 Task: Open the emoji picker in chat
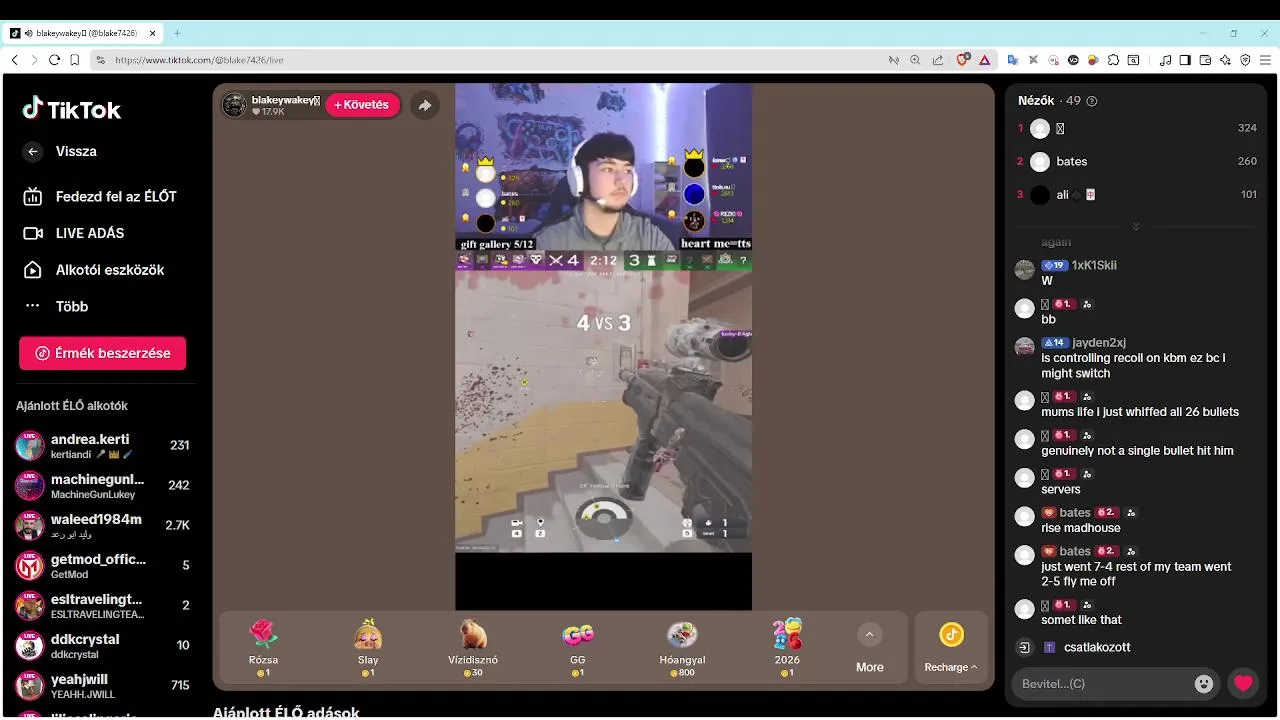point(1204,684)
